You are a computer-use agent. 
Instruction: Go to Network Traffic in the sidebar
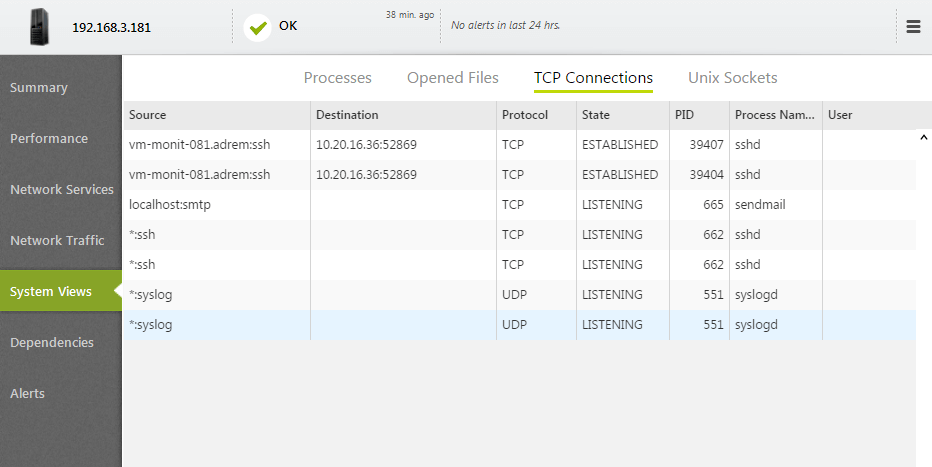[x=57, y=241]
